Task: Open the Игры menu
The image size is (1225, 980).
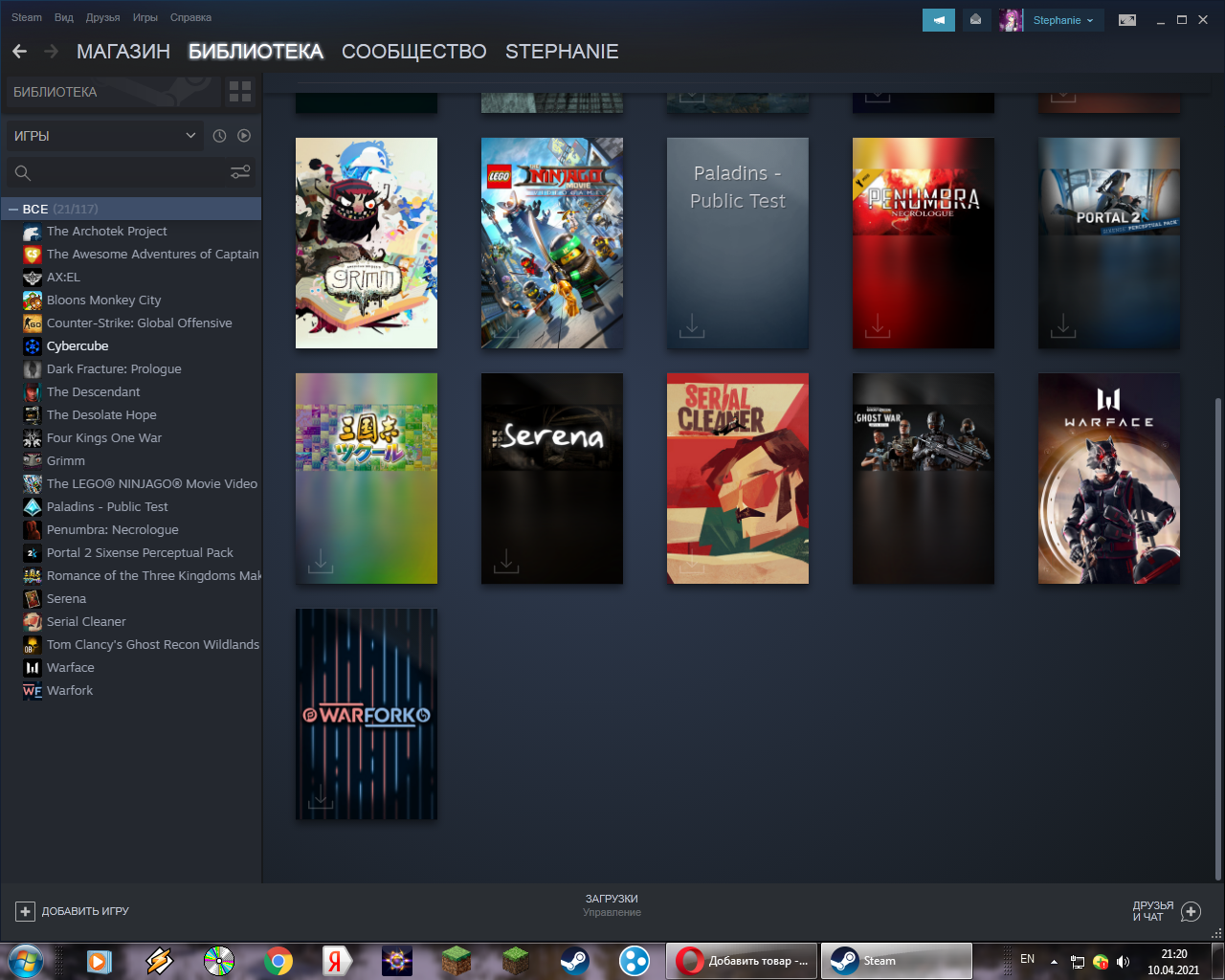Action: click(145, 17)
